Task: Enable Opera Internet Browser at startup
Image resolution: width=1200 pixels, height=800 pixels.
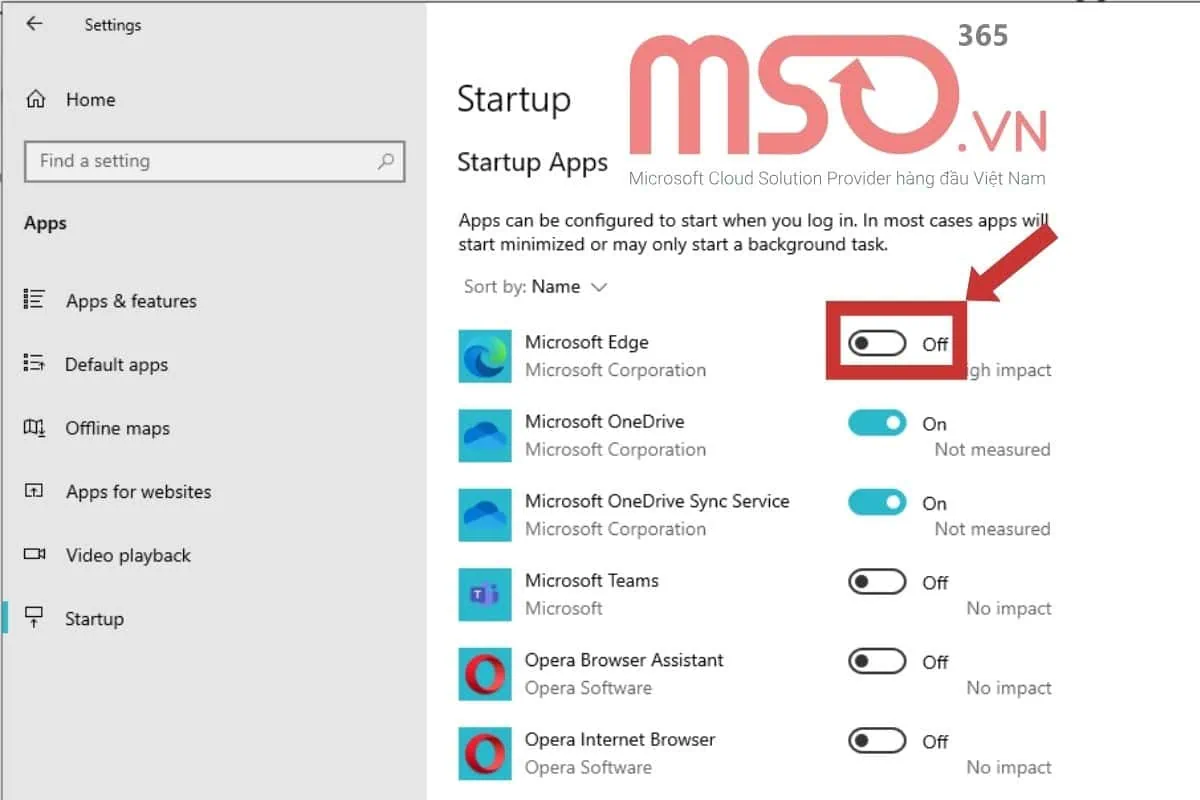Action: point(876,742)
